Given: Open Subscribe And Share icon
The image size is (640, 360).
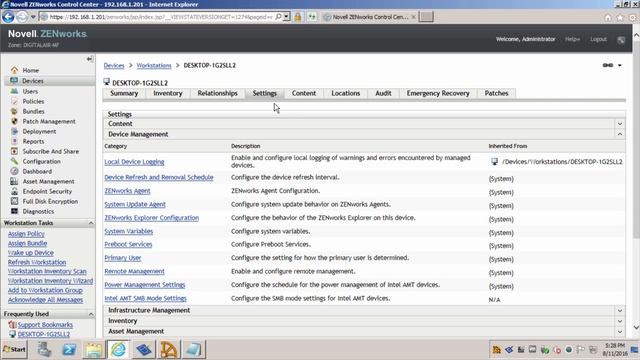Looking at the screenshot, I should 14,151.
